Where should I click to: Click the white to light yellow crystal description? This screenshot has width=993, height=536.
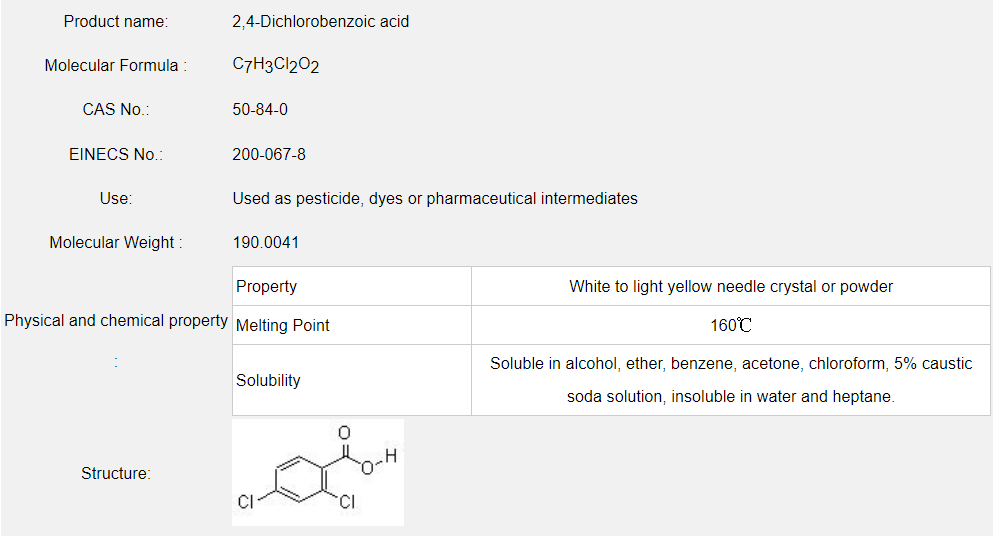731,286
